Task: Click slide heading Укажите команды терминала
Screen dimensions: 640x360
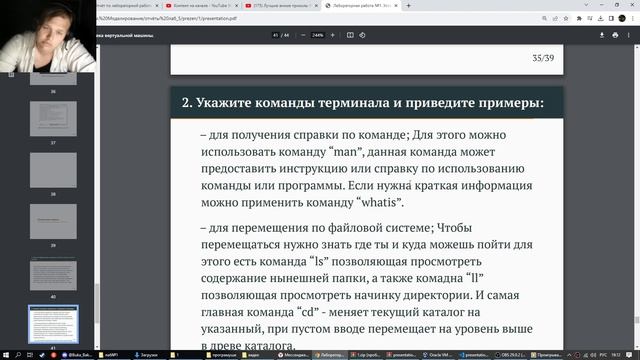Action: pos(363,102)
